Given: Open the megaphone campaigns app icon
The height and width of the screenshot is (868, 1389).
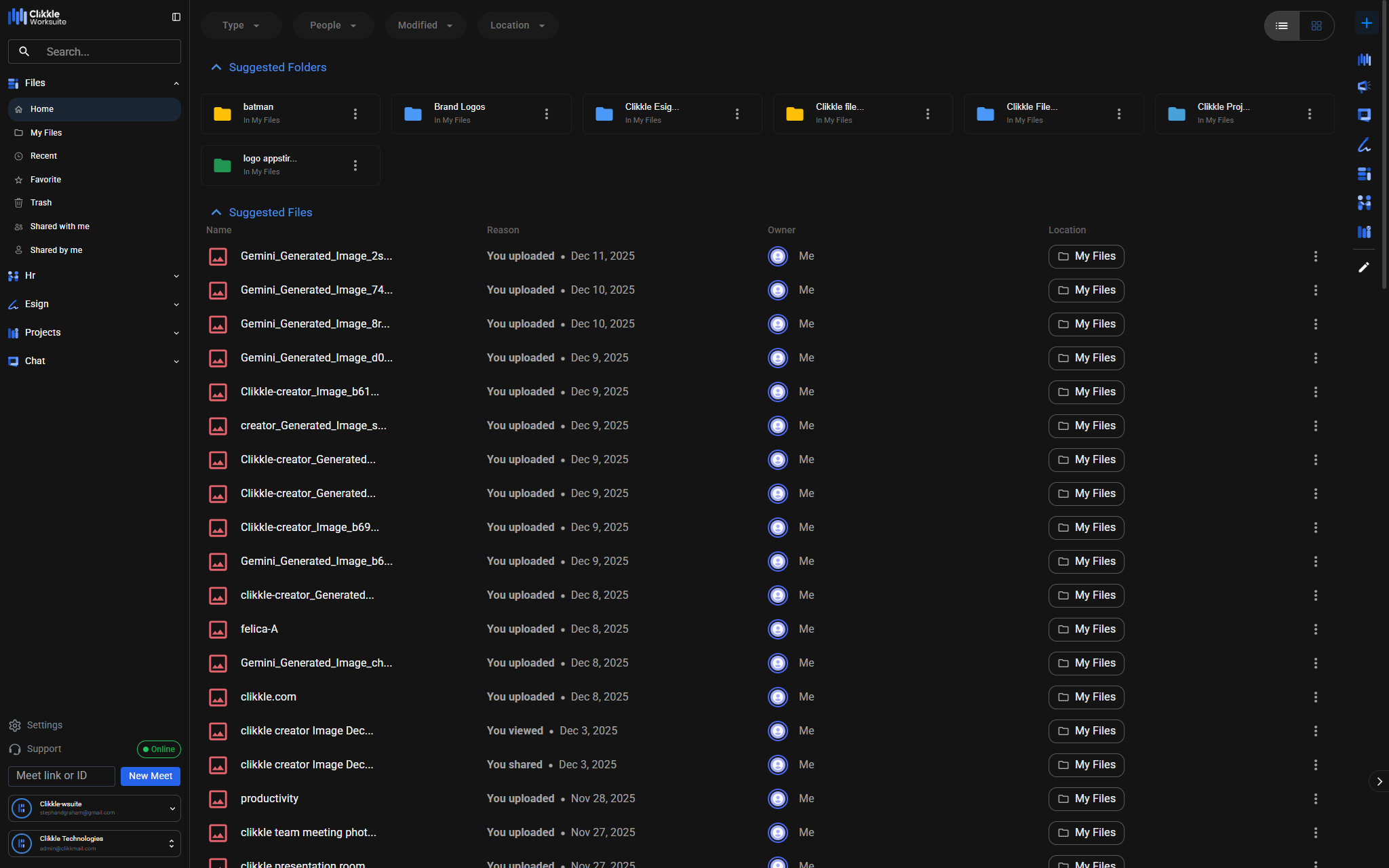Looking at the screenshot, I should point(1364,87).
